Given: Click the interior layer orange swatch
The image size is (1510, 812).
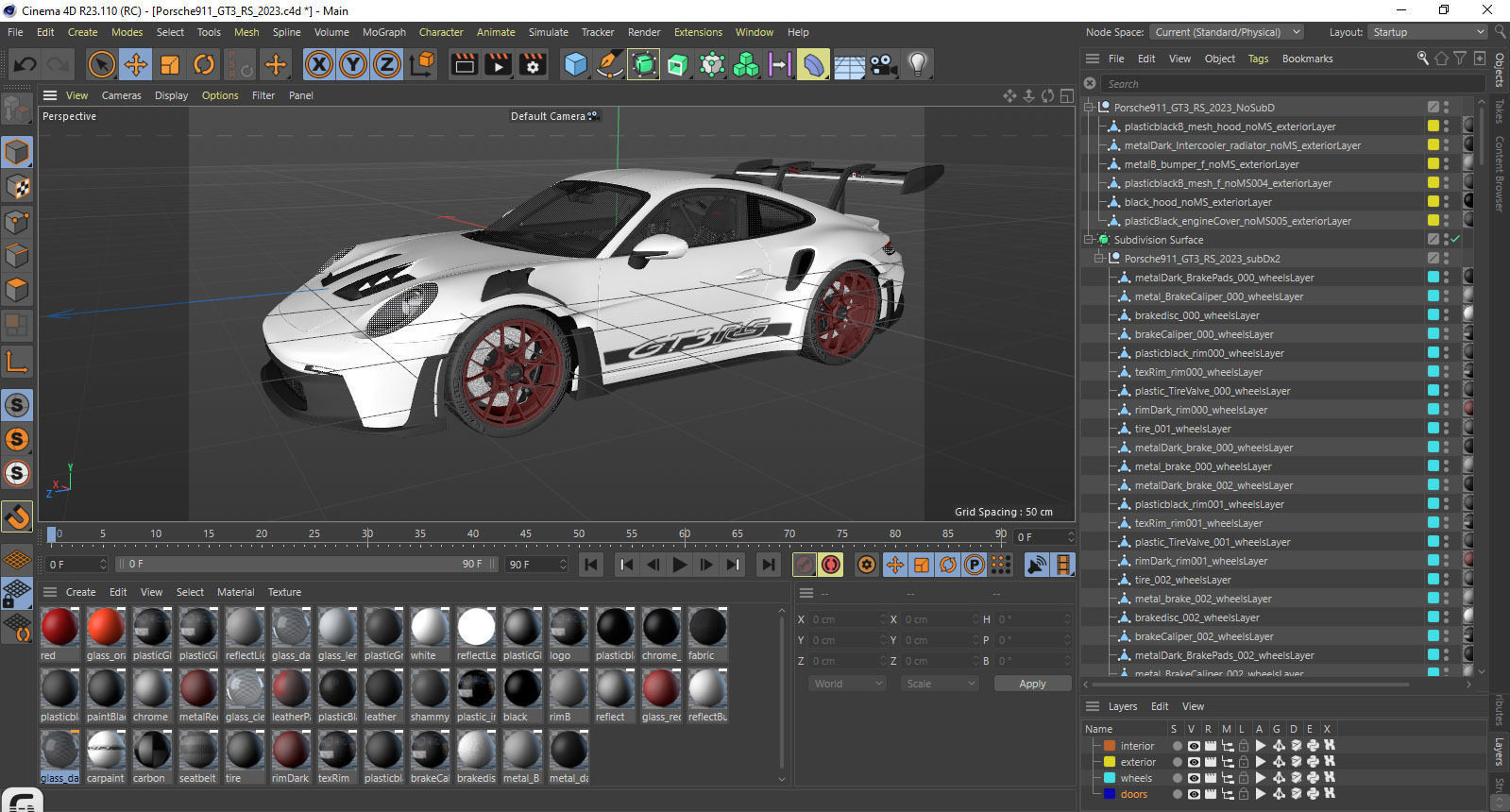Looking at the screenshot, I should [x=1110, y=746].
